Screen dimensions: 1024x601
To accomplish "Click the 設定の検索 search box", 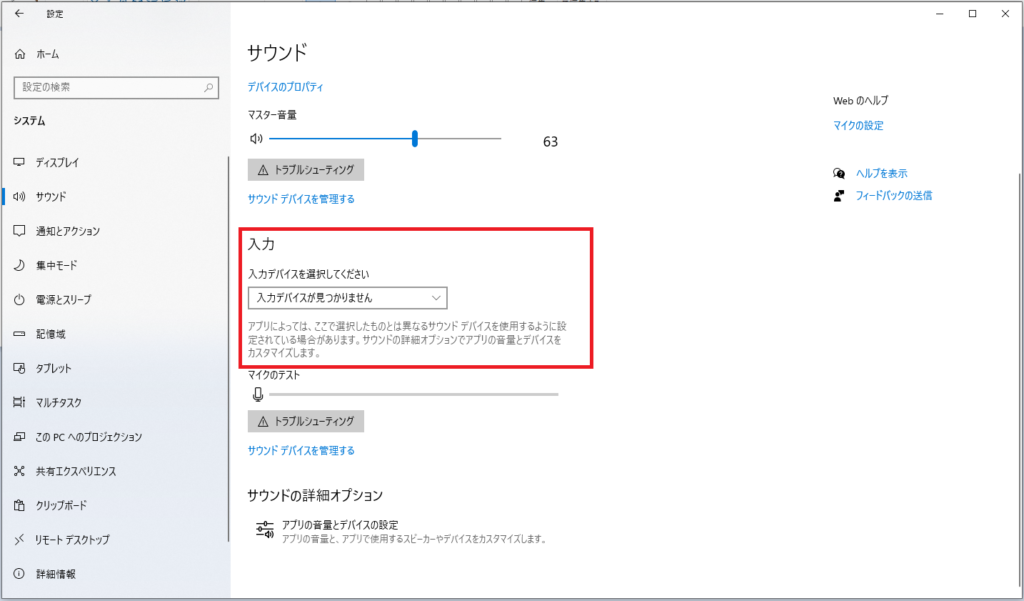I will (115, 87).
